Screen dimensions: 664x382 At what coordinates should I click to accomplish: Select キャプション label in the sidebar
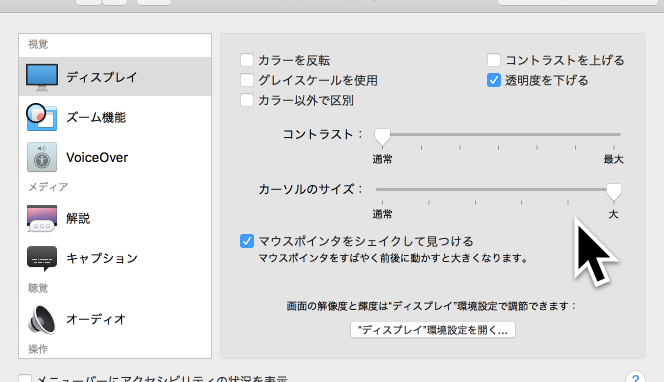pyautogui.click(x=102, y=258)
